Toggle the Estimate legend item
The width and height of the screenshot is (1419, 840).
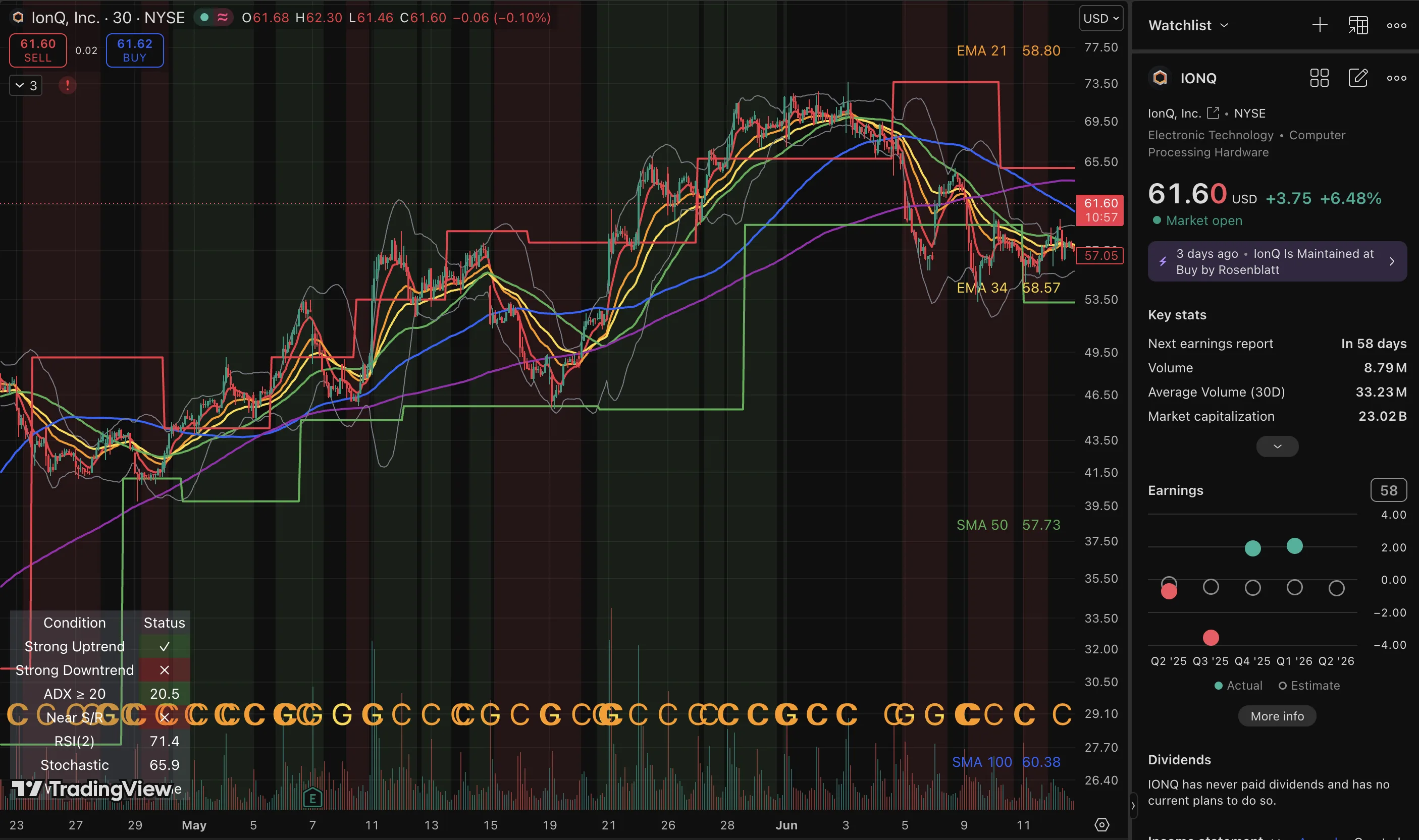pyautogui.click(x=1309, y=686)
